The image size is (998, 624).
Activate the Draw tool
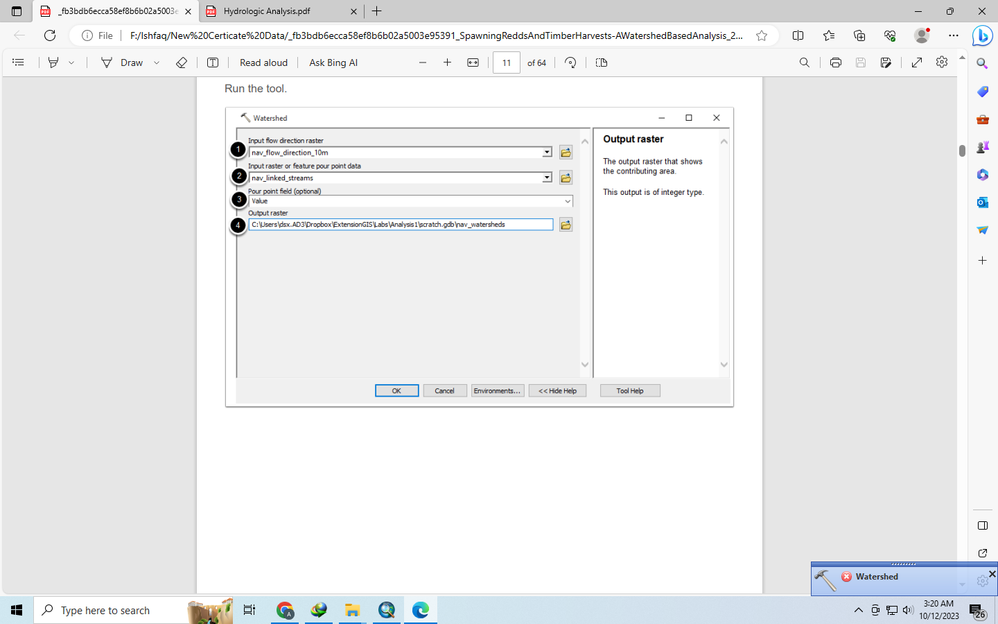[x=122, y=62]
